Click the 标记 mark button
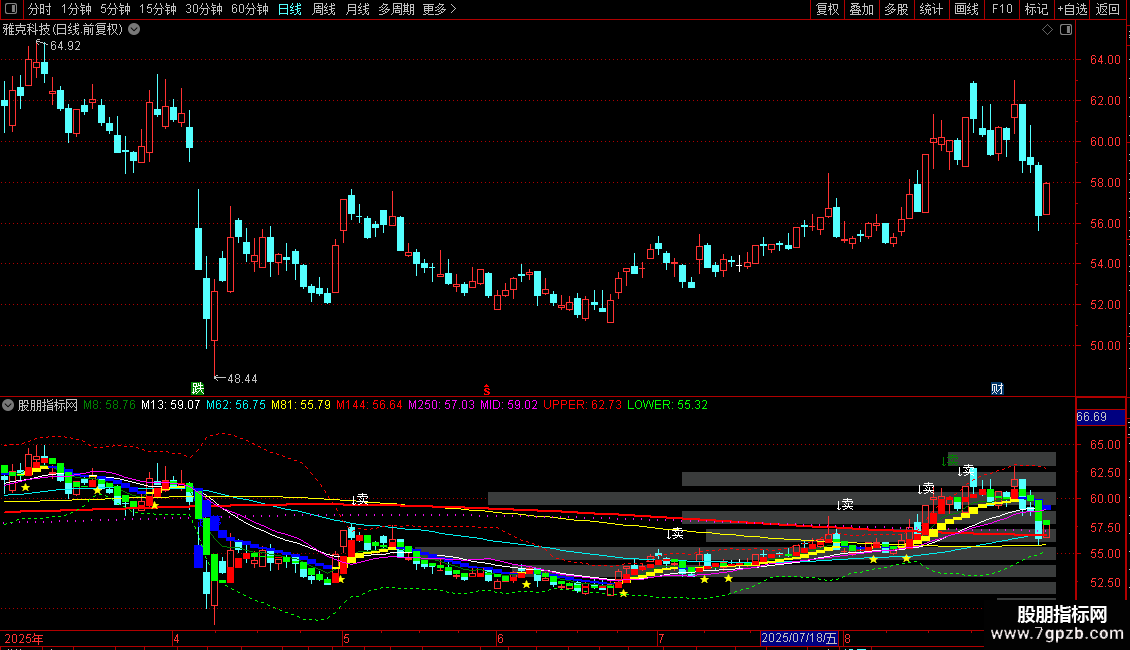1130x650 pixels. tap(1036, 9)
